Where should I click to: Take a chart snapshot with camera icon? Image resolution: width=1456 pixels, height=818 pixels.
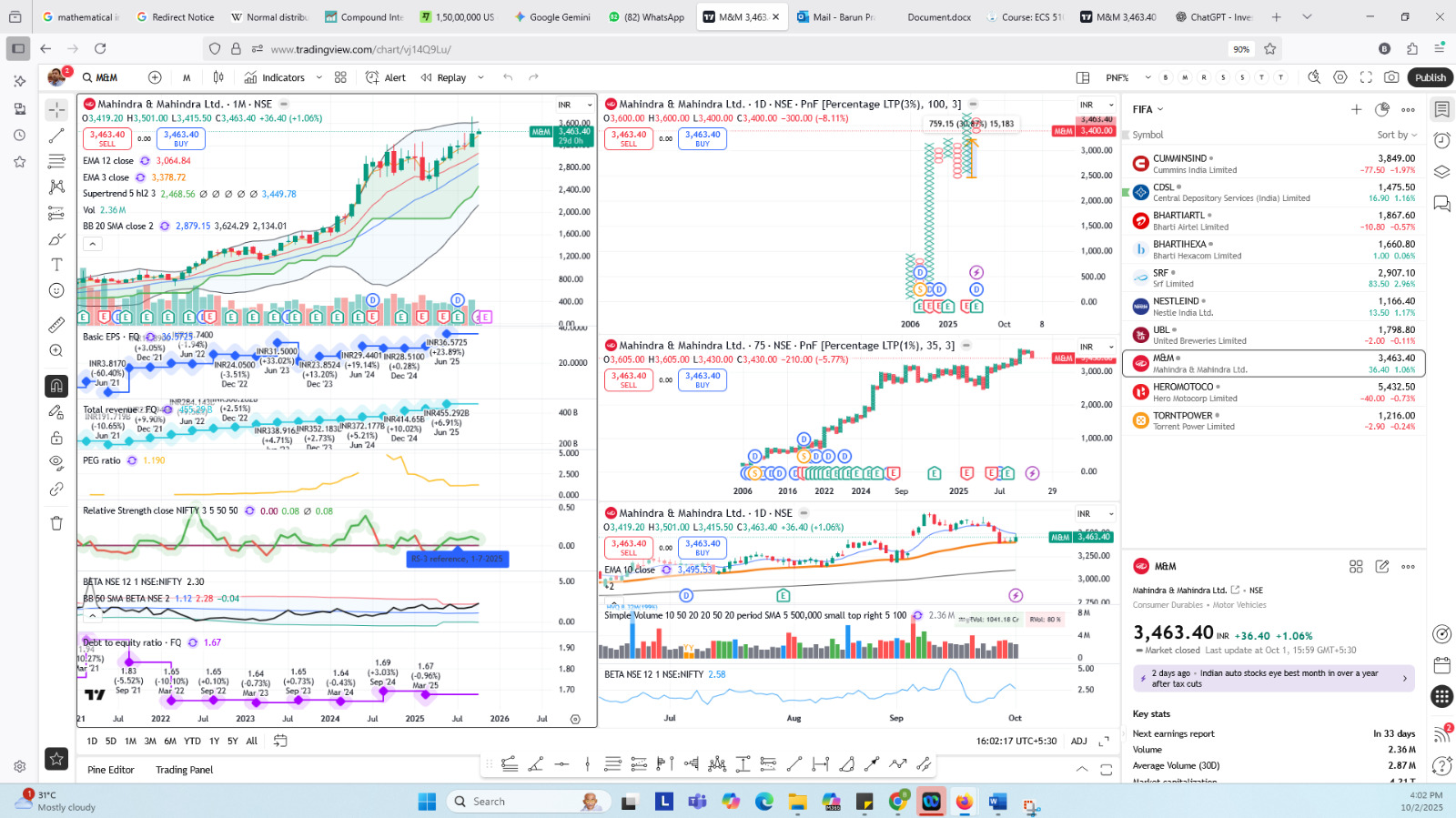(1391, 77)
